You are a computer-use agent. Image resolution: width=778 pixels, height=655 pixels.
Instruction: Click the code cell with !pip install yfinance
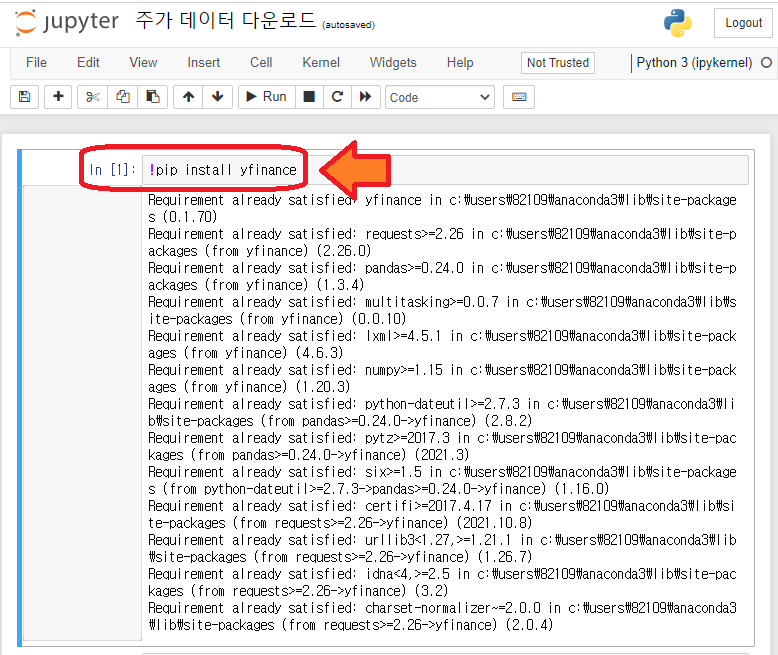[445, 170]
